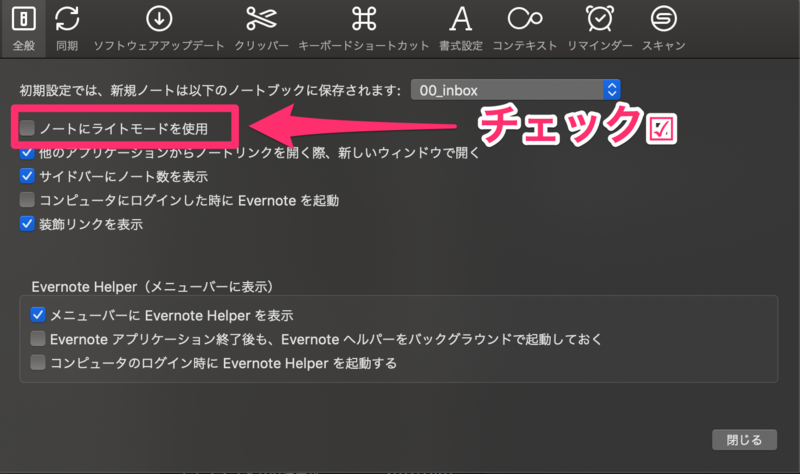The image size is (800, 474).
Task: Open the キーボードショートカット command-key icon
Action: pos(364,19)
